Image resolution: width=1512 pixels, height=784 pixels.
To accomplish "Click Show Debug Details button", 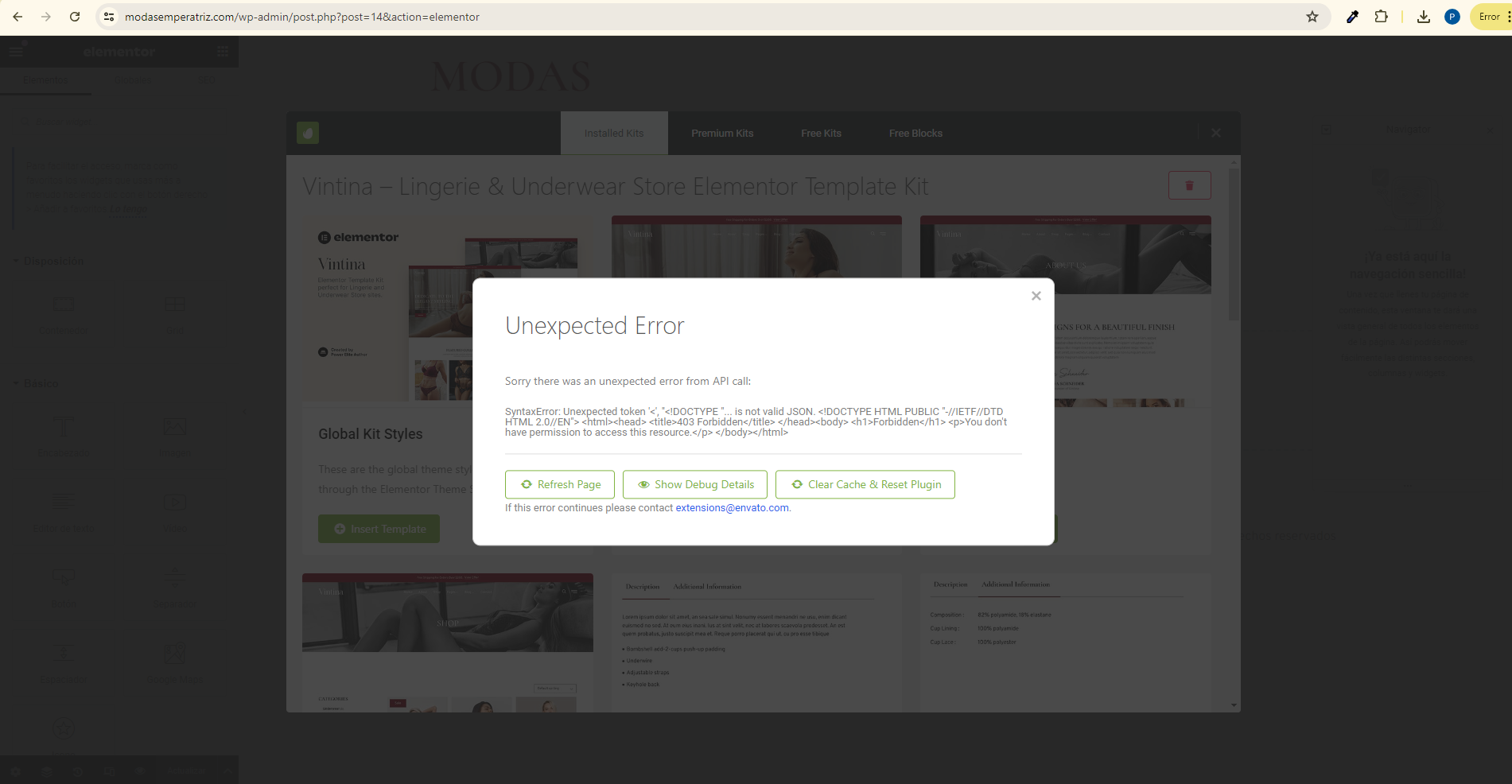I will (695, 484).
